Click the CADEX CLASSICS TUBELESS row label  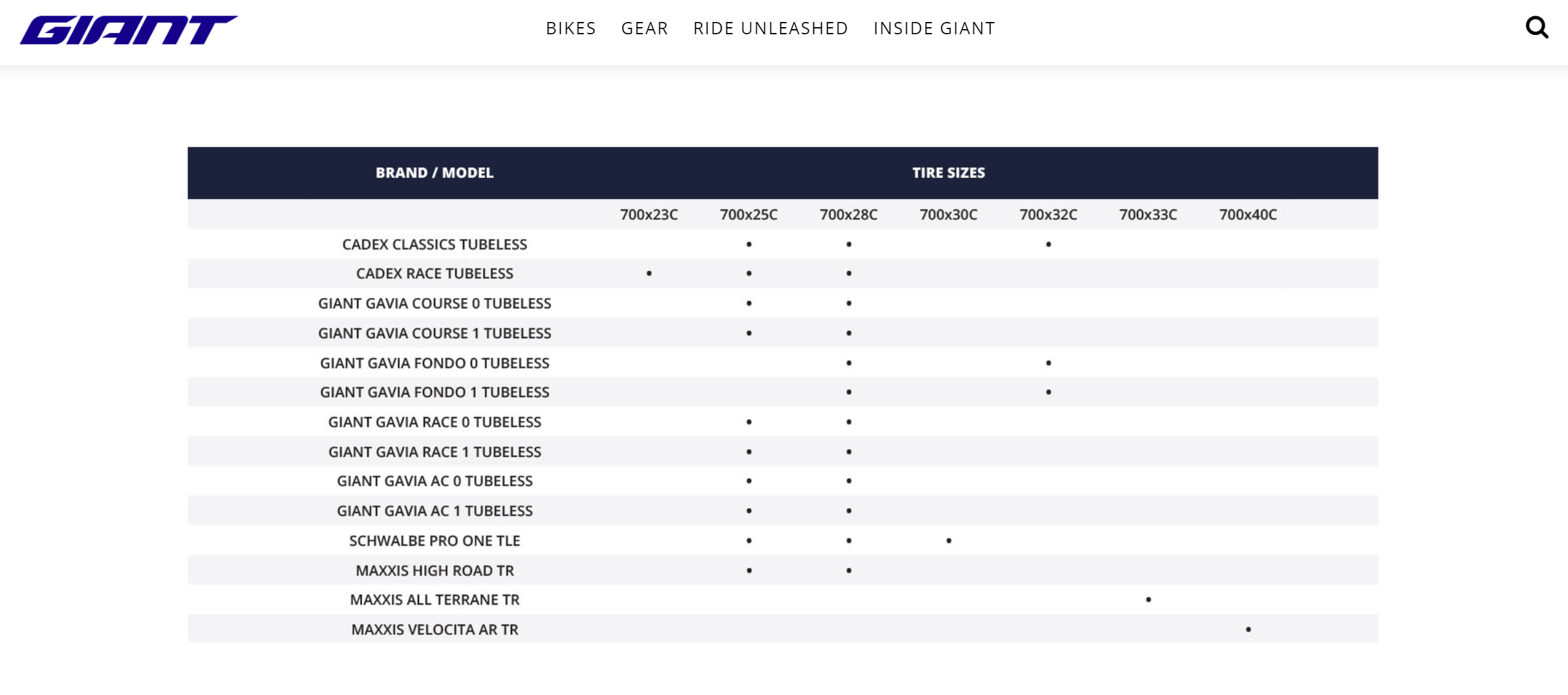coord(435,244)
